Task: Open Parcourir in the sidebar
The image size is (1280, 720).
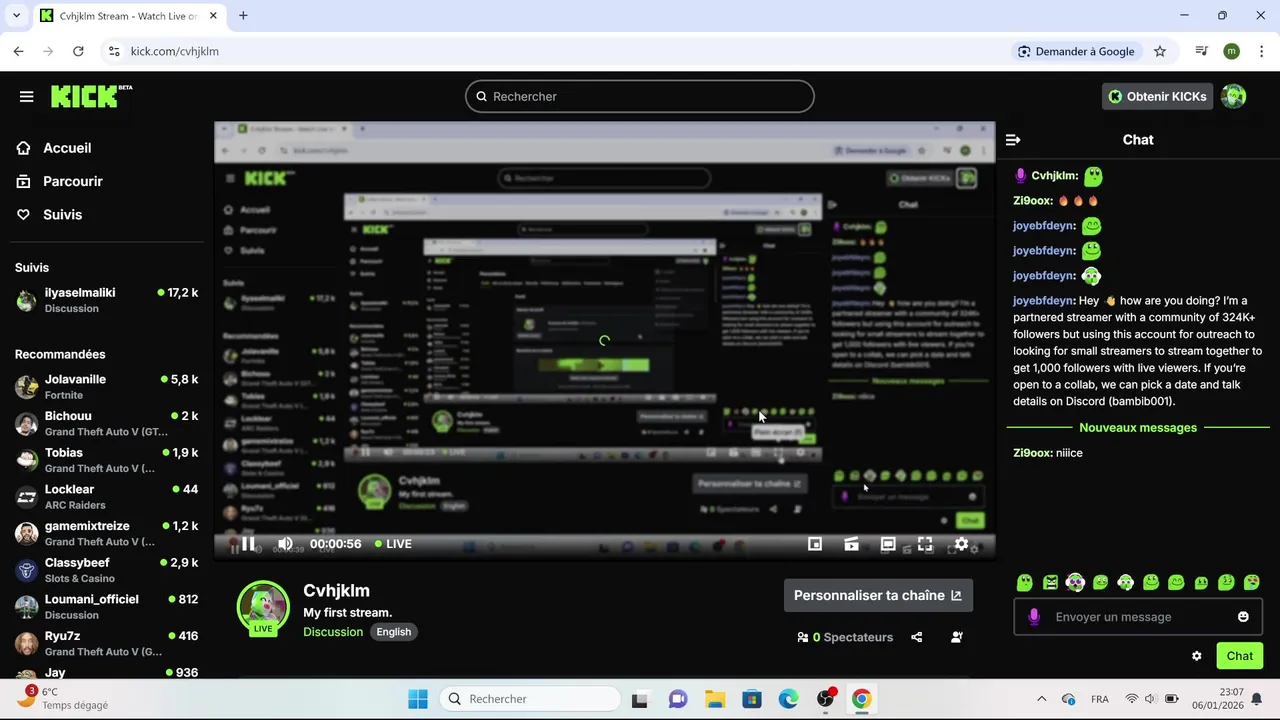Action: click(60, 181)
